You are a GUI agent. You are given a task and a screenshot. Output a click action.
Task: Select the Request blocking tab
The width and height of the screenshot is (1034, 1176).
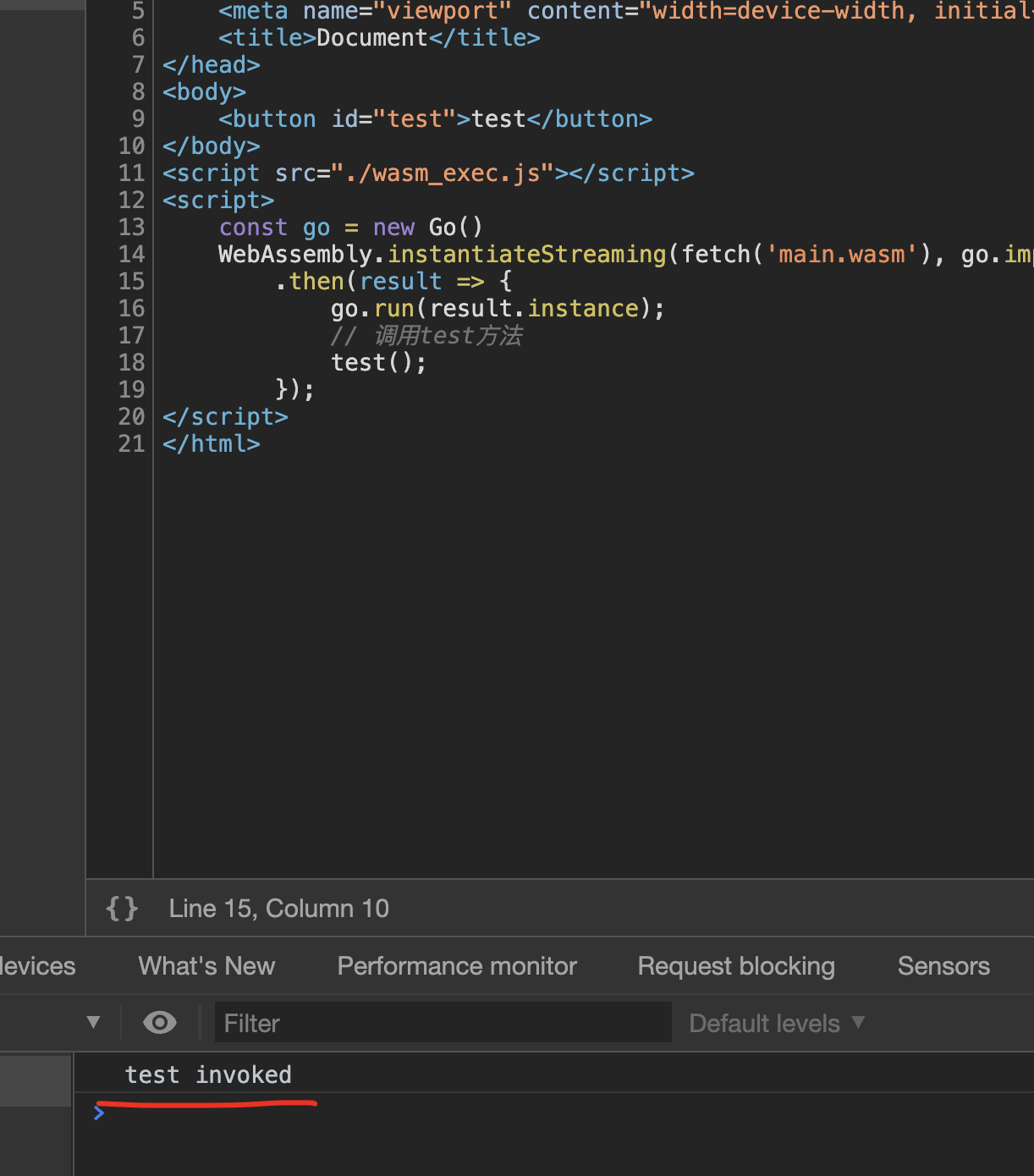click(x=736, y=966)
